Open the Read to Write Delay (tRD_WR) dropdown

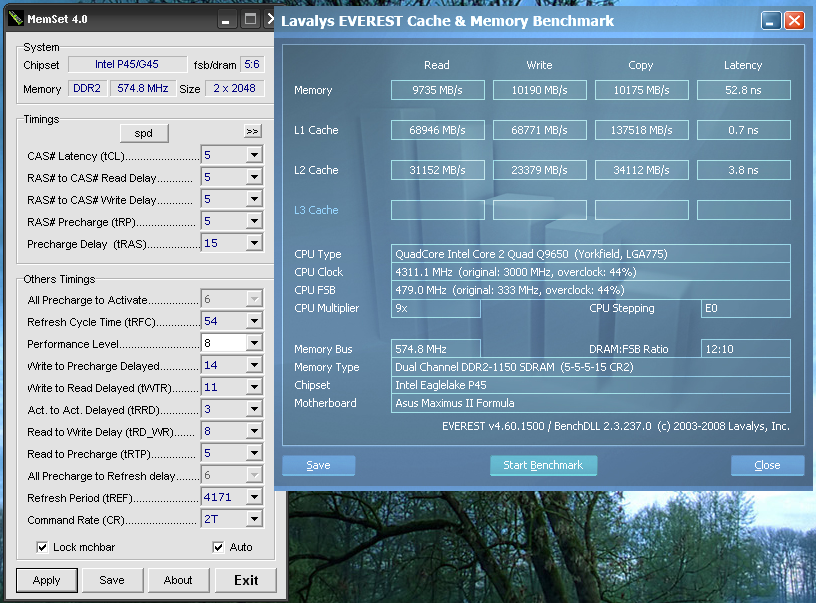[x=254, y=431]
